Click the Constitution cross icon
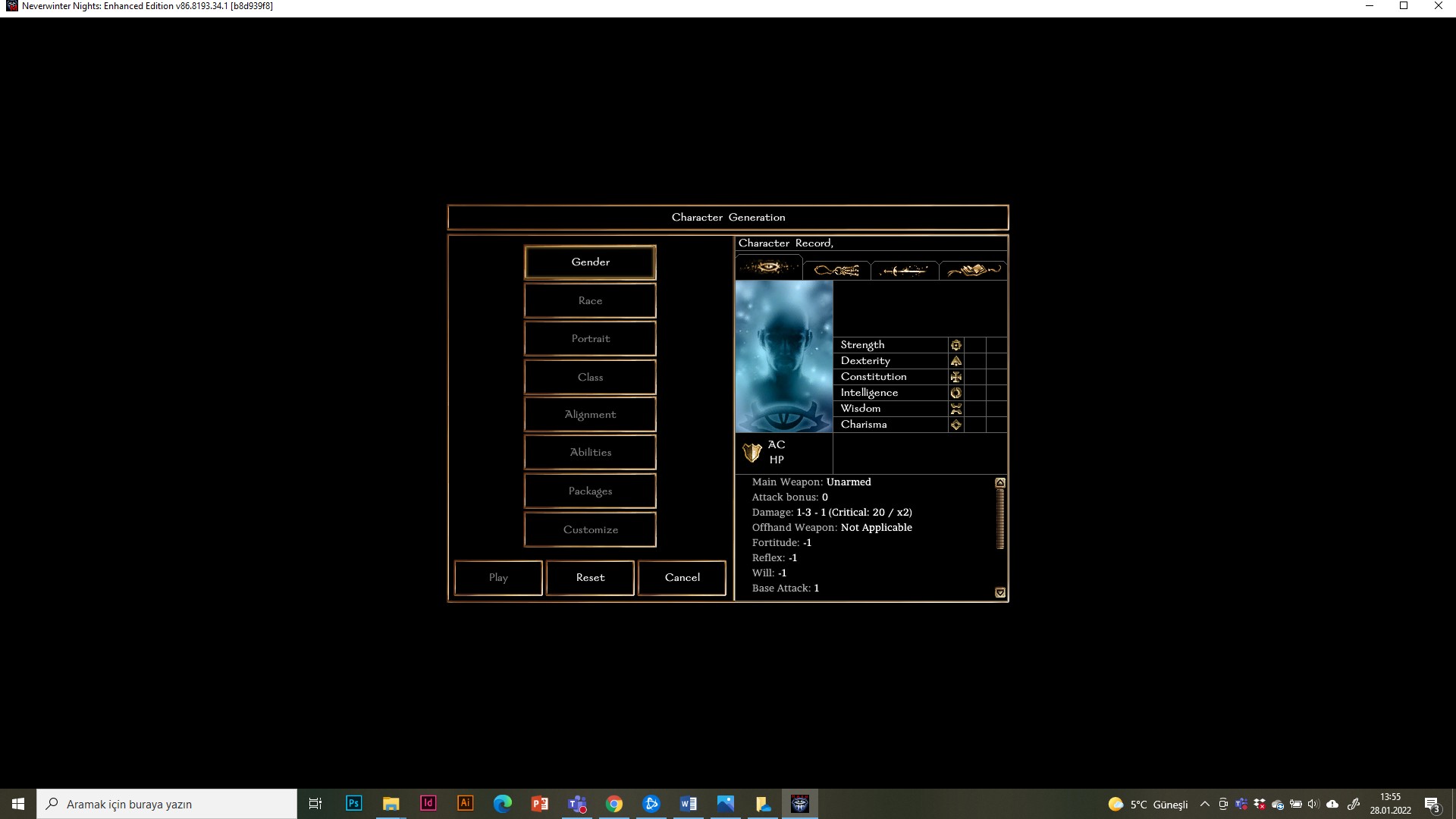This screenshot has height=819, width=1456. [955, 377]
